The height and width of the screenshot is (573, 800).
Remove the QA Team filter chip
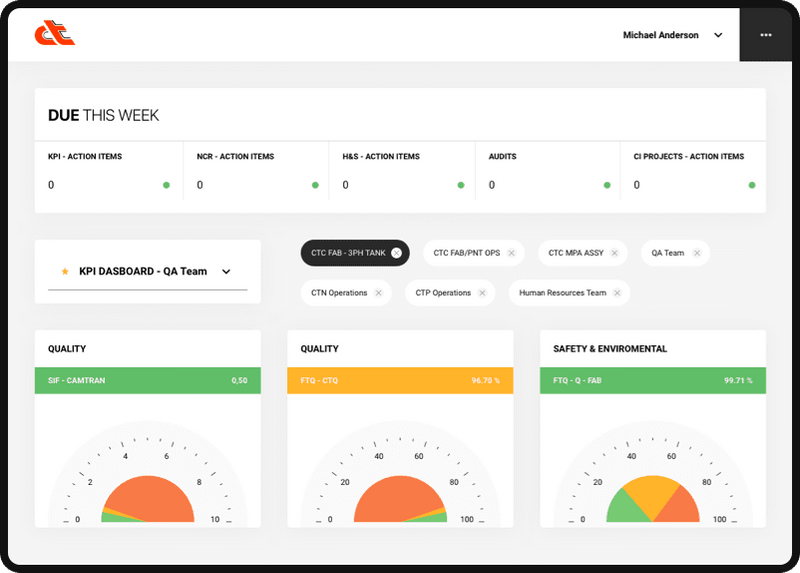[x=697, y=253]
